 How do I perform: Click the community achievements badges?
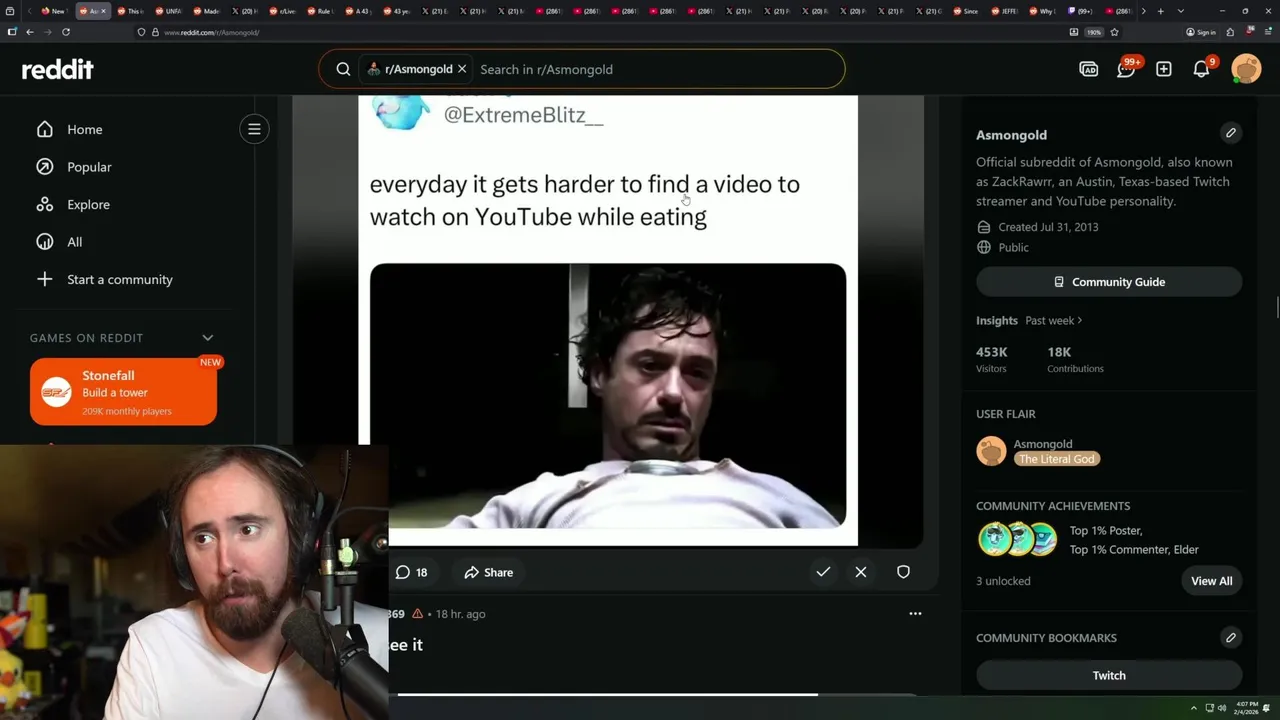point(1018,539)
